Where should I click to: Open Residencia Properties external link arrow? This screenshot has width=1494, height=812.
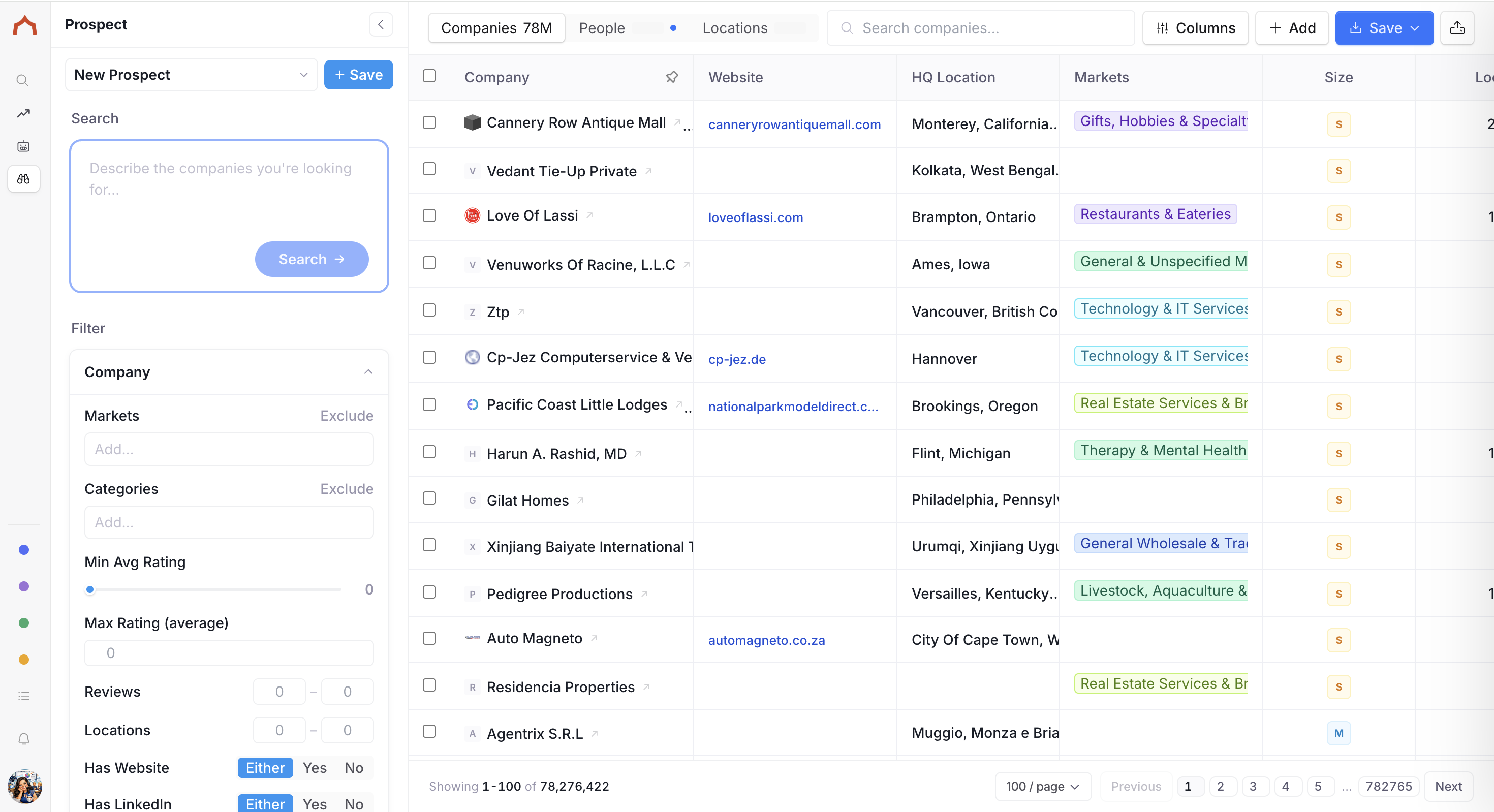click(x=646, y=686)
